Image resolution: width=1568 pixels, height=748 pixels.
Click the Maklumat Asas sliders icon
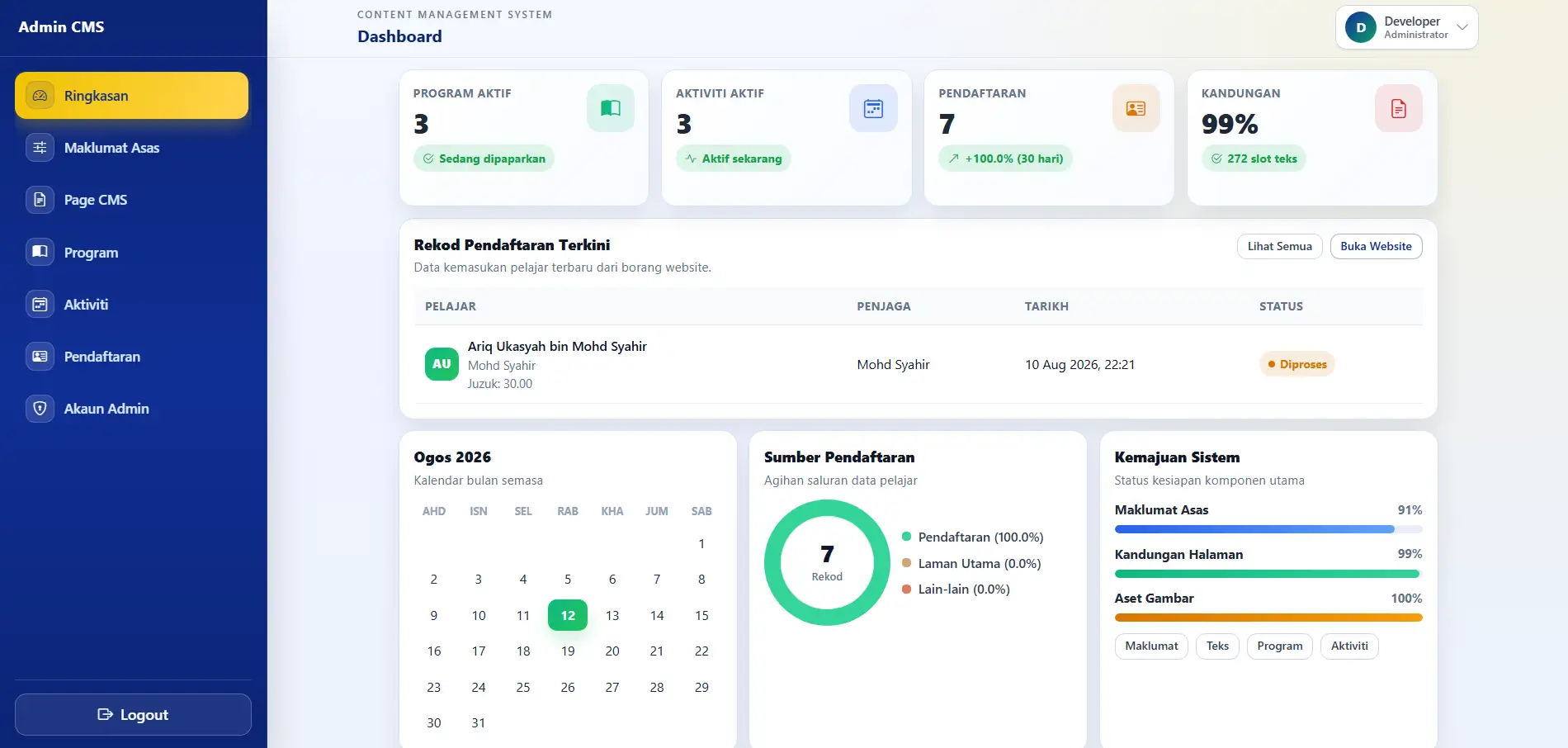[40, 148]
